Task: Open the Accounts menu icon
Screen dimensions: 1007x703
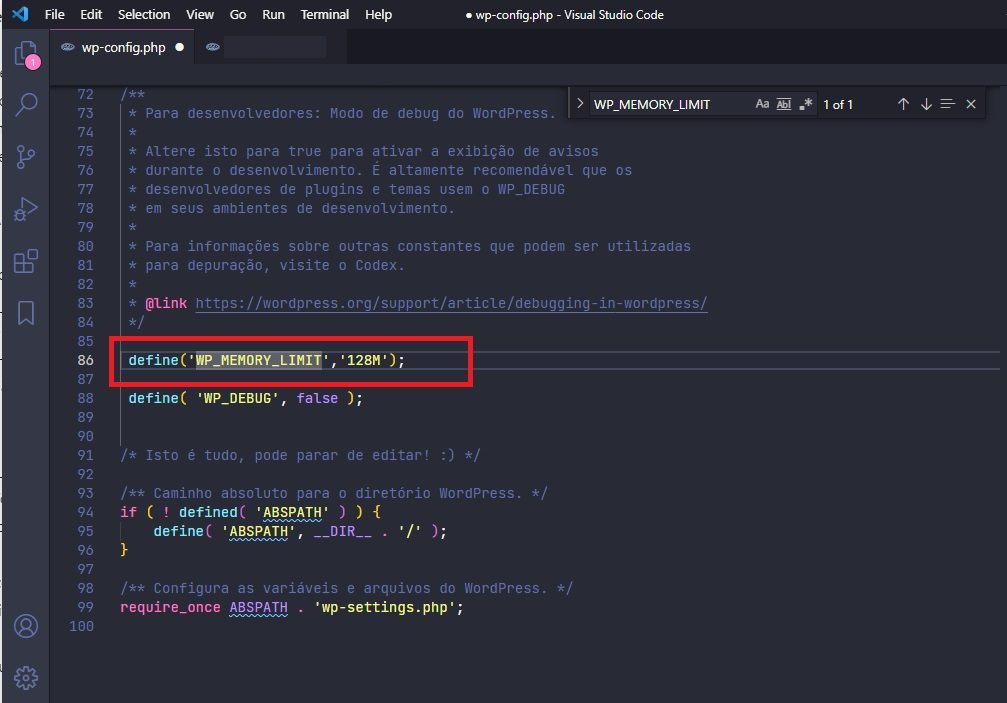Action: click(x=26, y=626)
